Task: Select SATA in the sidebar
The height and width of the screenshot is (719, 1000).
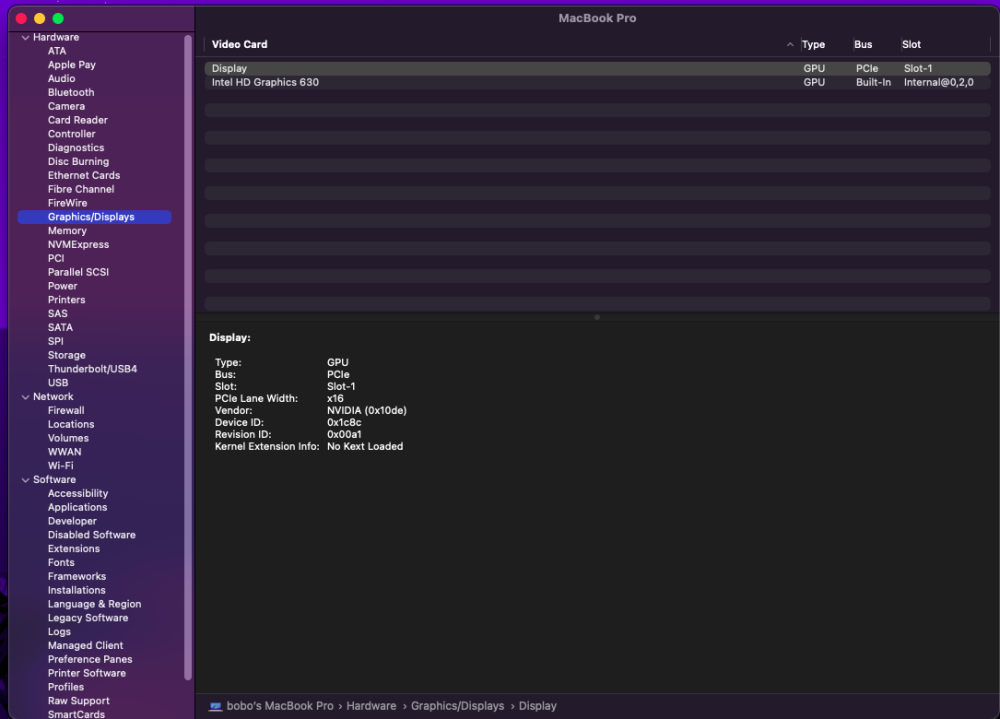Action: pos(60,327)
